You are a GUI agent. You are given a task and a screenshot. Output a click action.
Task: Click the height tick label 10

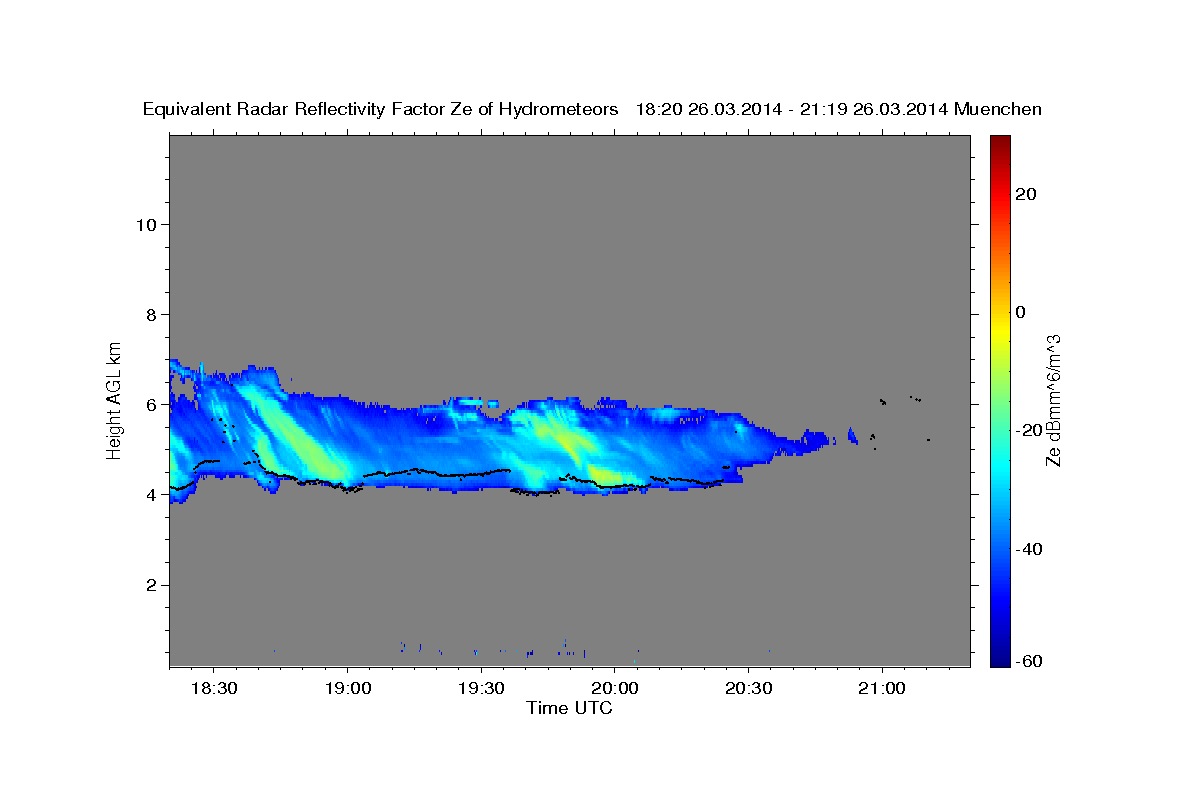click(x=145, y=224)
